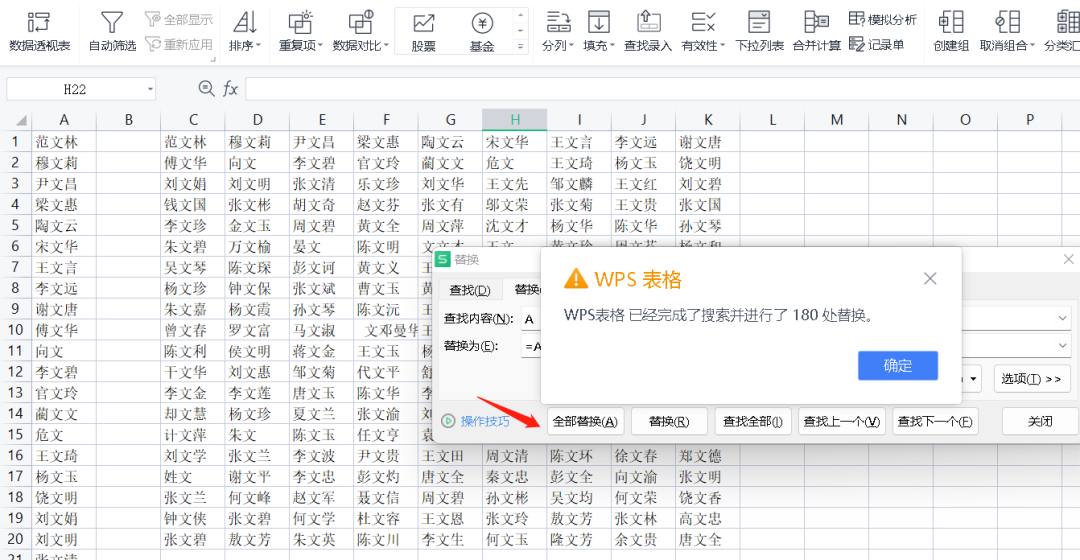Open the 填充 fill tool
The height and width of the screenshot is (560, 1080).
coord(599,32)
